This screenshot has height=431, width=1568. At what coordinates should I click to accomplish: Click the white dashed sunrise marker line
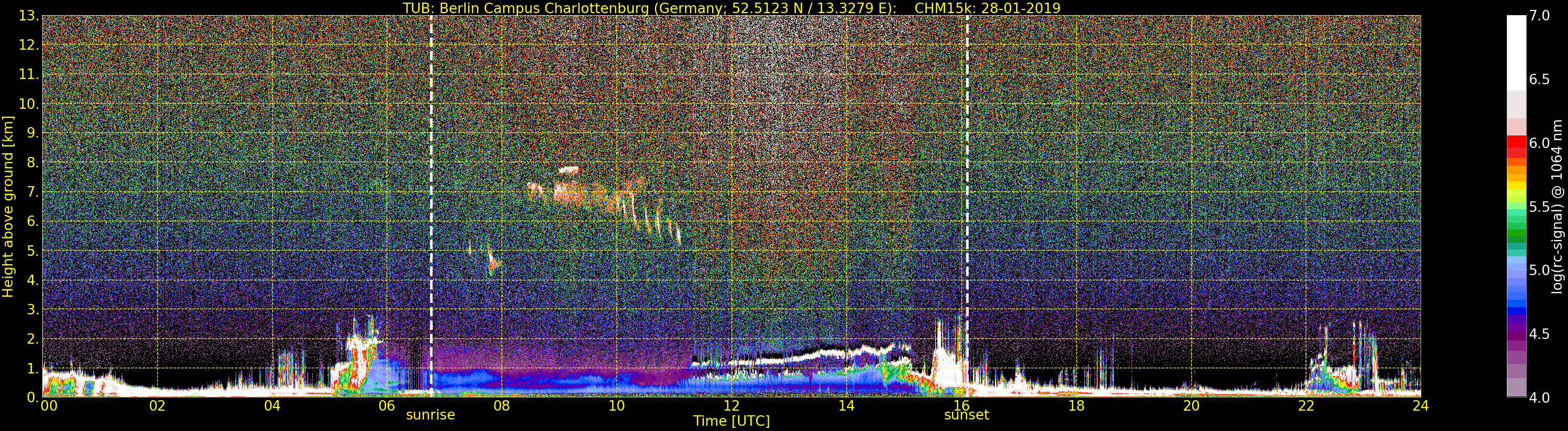[431, 206]
